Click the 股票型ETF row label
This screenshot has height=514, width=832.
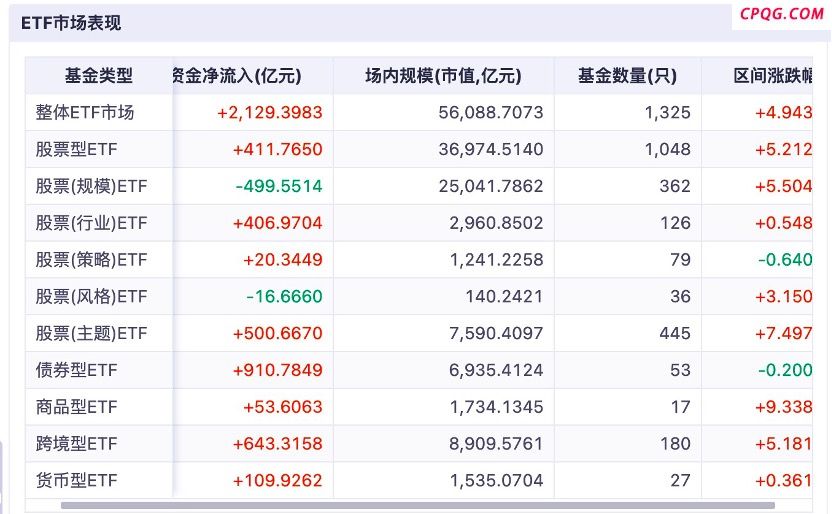tap(77, 150)
